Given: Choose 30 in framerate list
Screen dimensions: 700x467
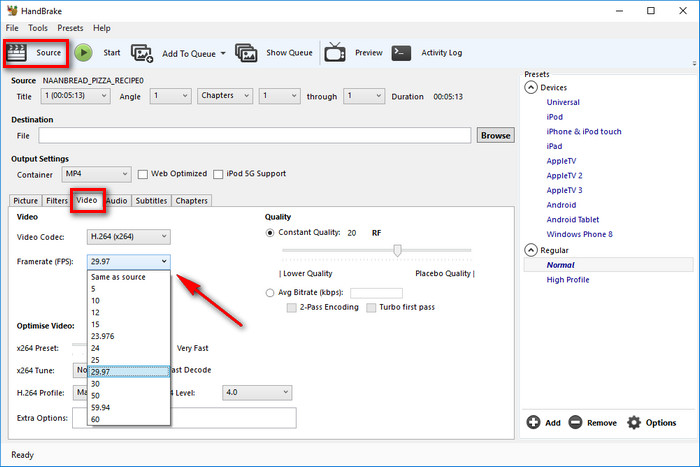Looking at the screenshot, I should tap(129, 384).
